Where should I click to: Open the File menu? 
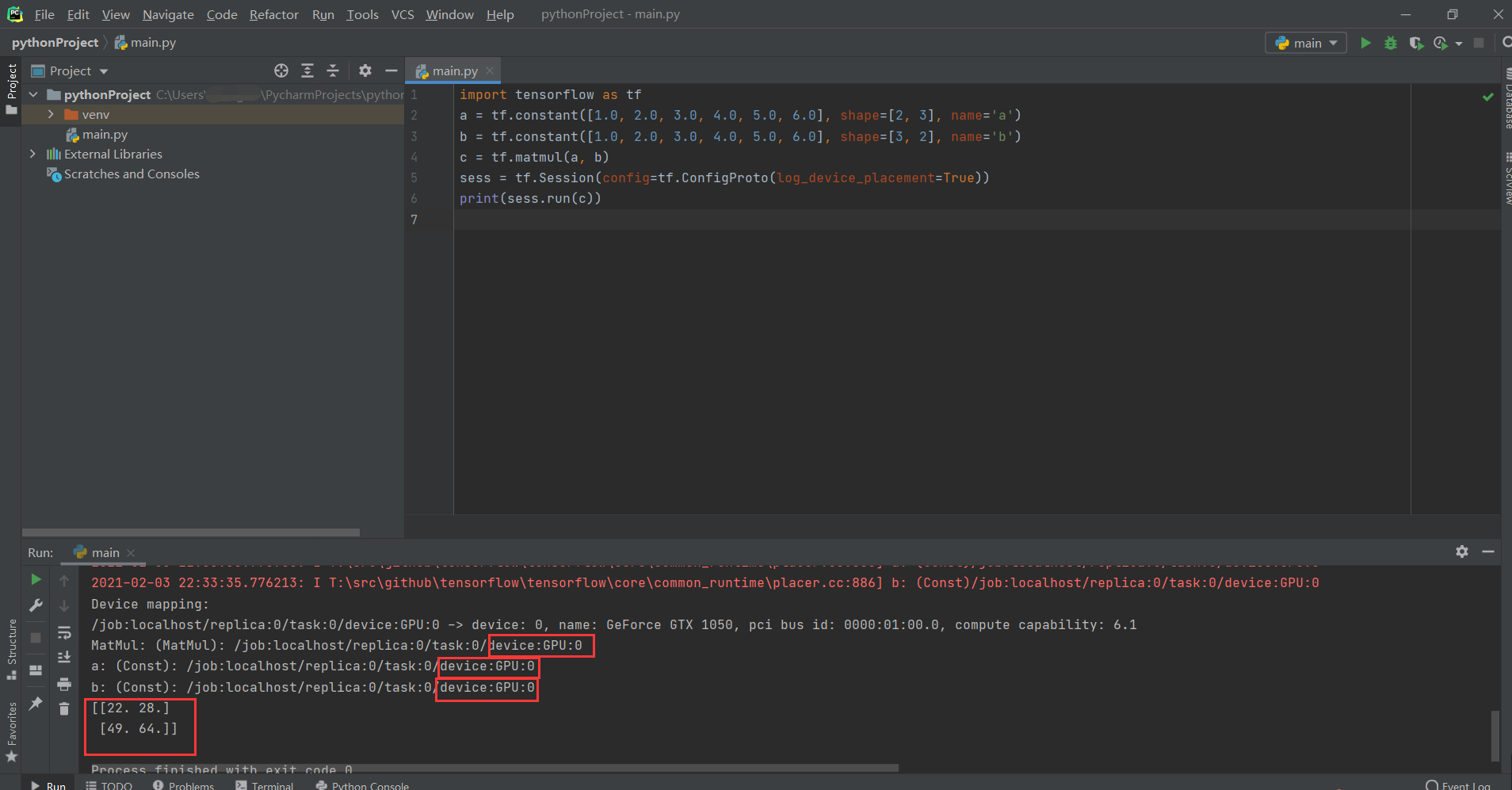[44, 14]
